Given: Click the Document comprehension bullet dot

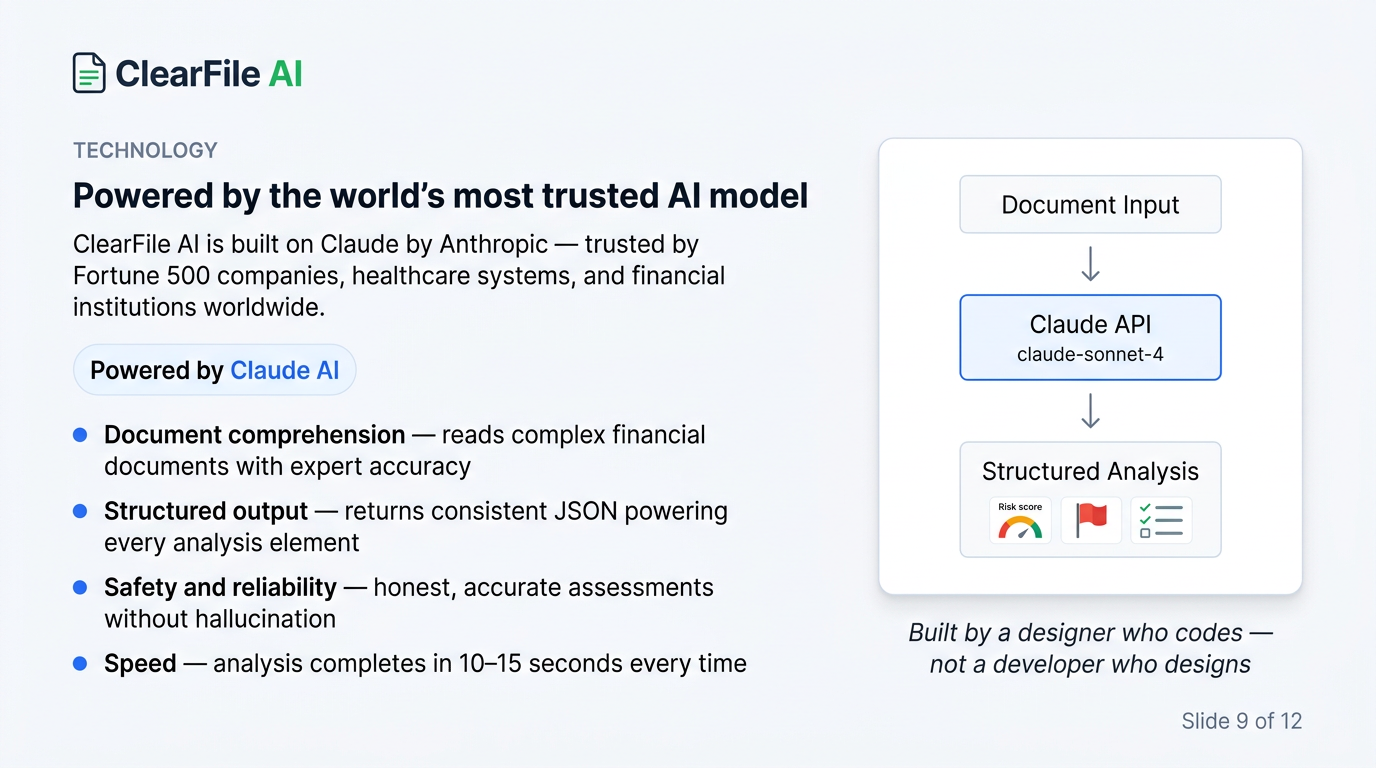Looking at the screenshot, I should click(80, 435).
